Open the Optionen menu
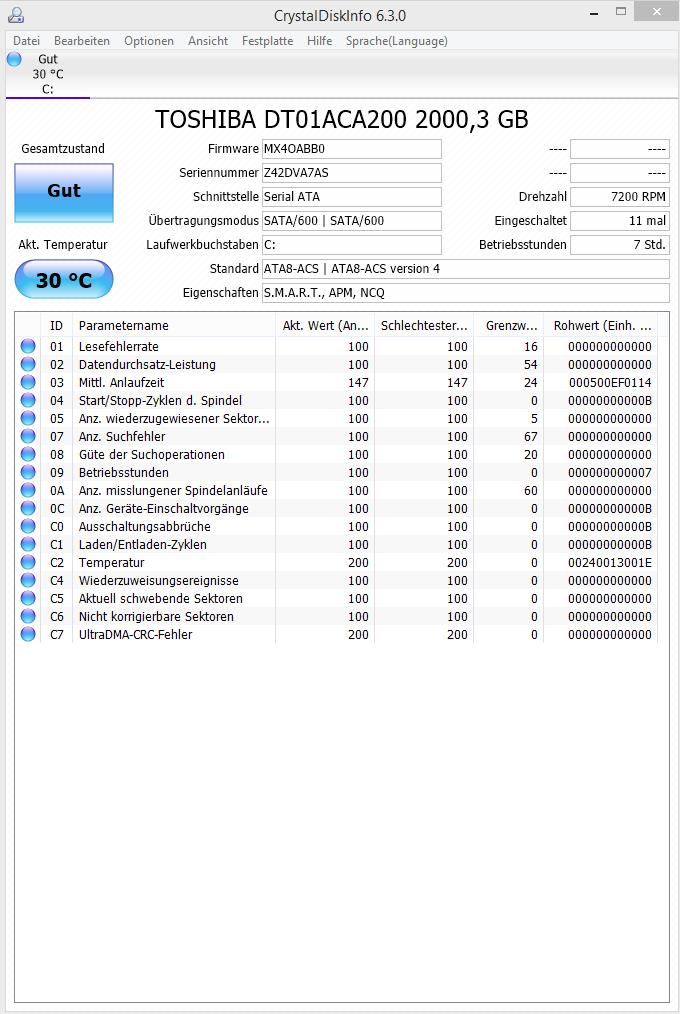 click(149, 41)
